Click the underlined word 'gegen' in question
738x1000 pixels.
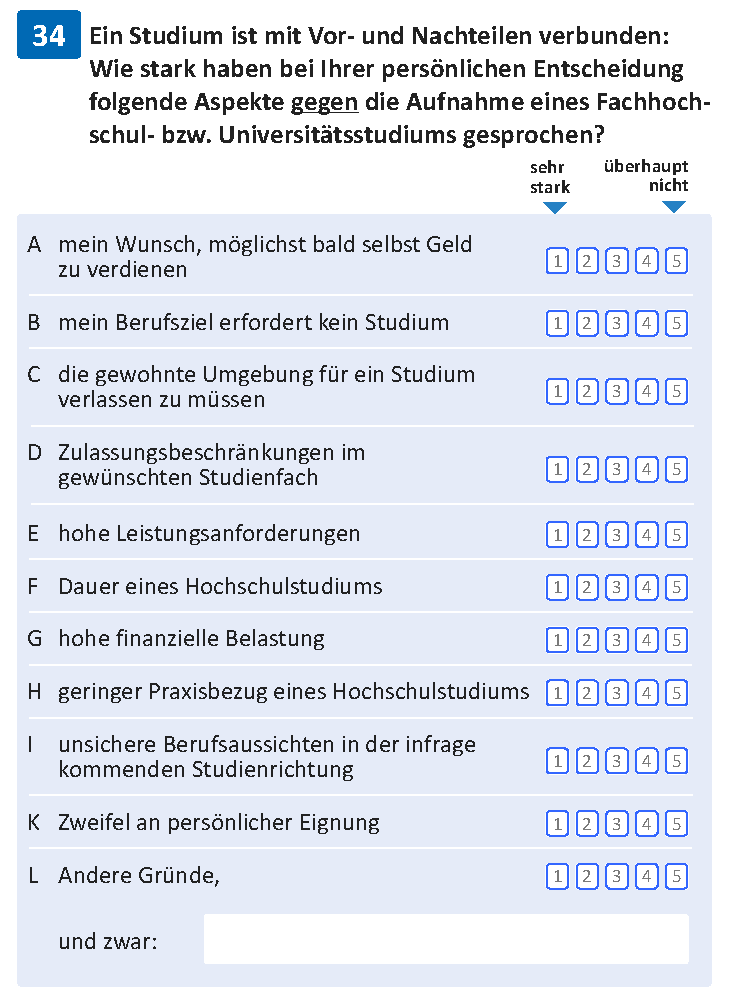[x=325, y=103]
